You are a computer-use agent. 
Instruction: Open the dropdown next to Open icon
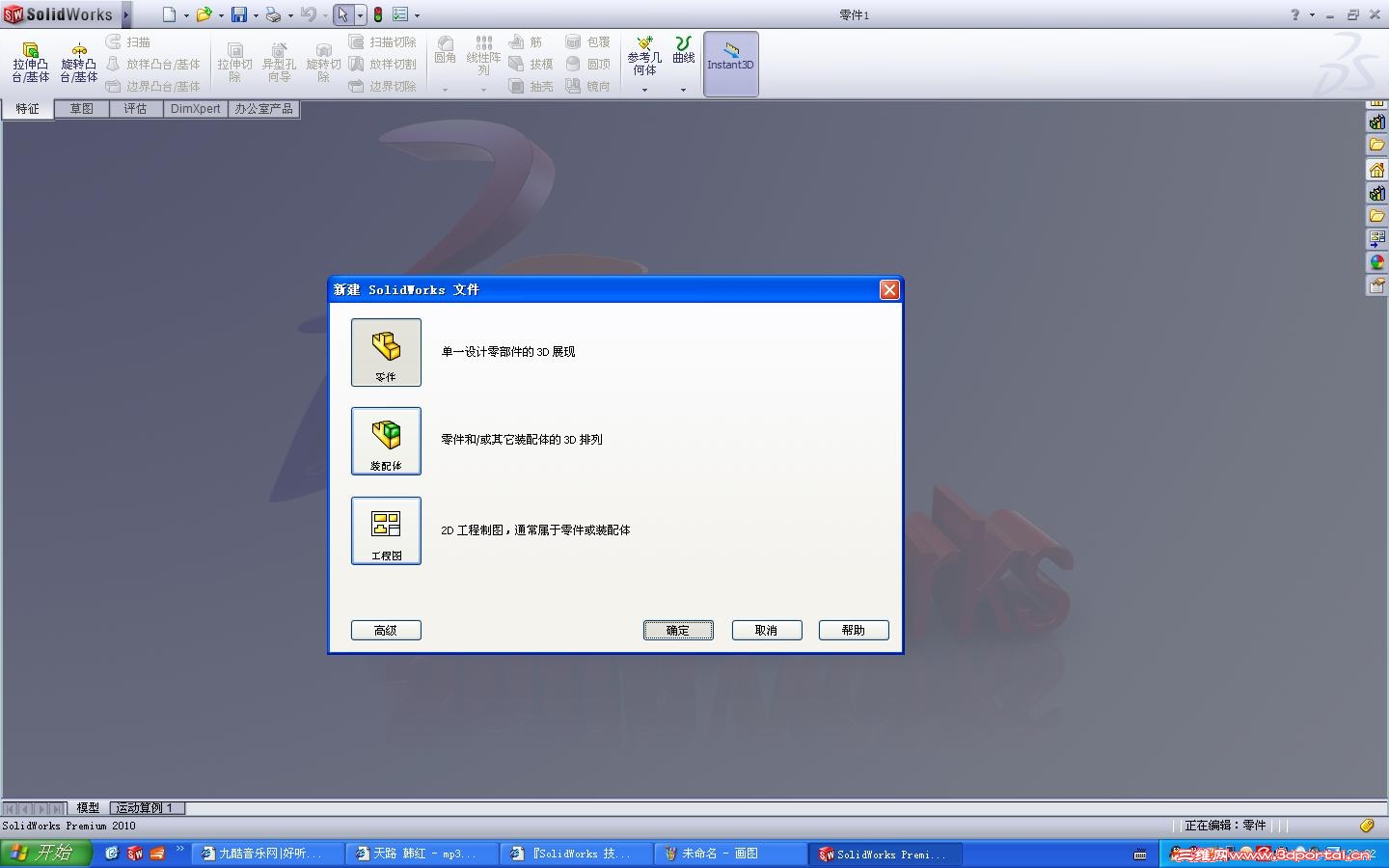point(221,15)
